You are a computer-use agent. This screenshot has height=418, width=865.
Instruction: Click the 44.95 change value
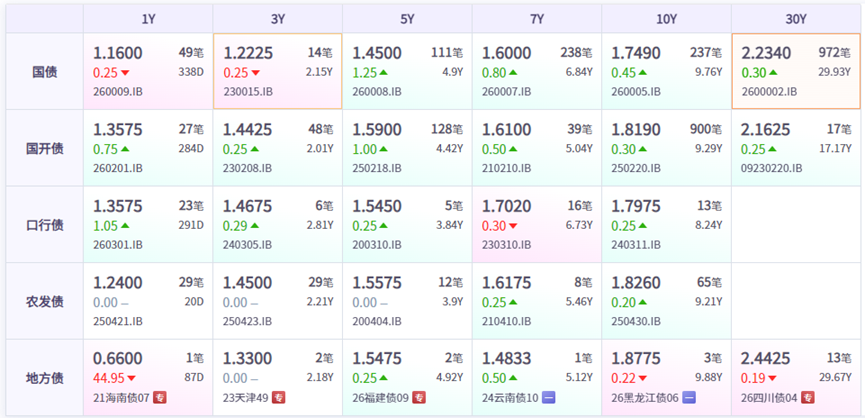[108, 378]
